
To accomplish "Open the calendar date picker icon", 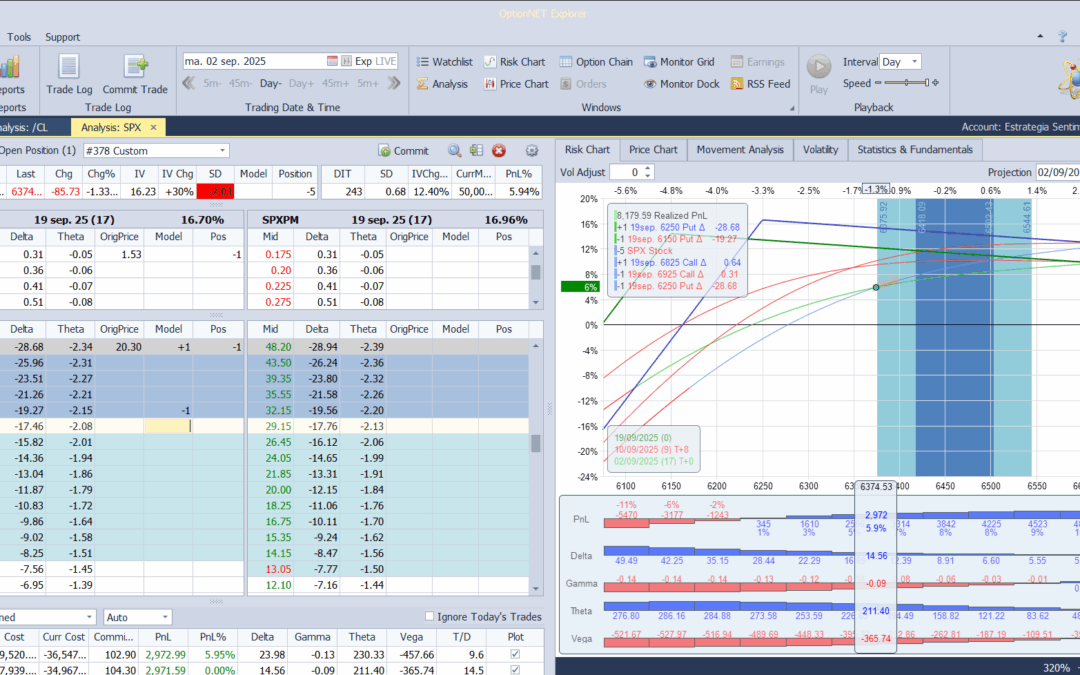I will click(x=332, y=61).
